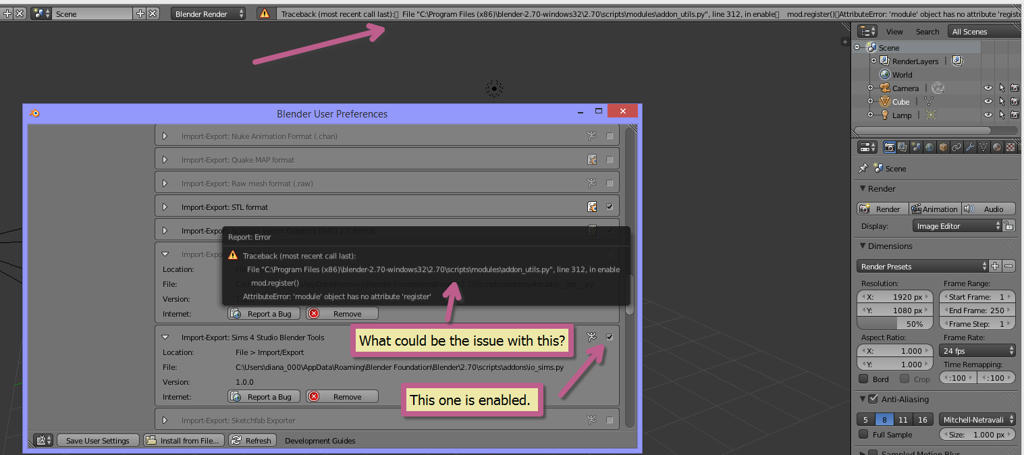The height and width of the screenshot is (455, 1024).
Task: Open the render layers properties tab
Action: [902, 148]
